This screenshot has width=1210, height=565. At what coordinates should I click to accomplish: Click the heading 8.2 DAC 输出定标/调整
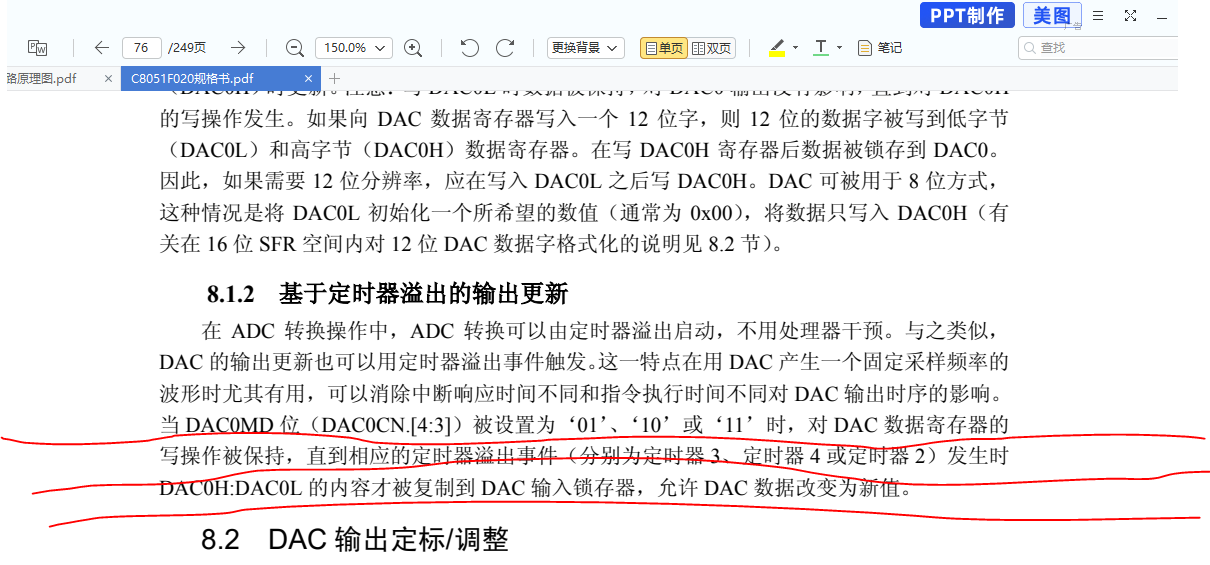click(x=355, y=540)
